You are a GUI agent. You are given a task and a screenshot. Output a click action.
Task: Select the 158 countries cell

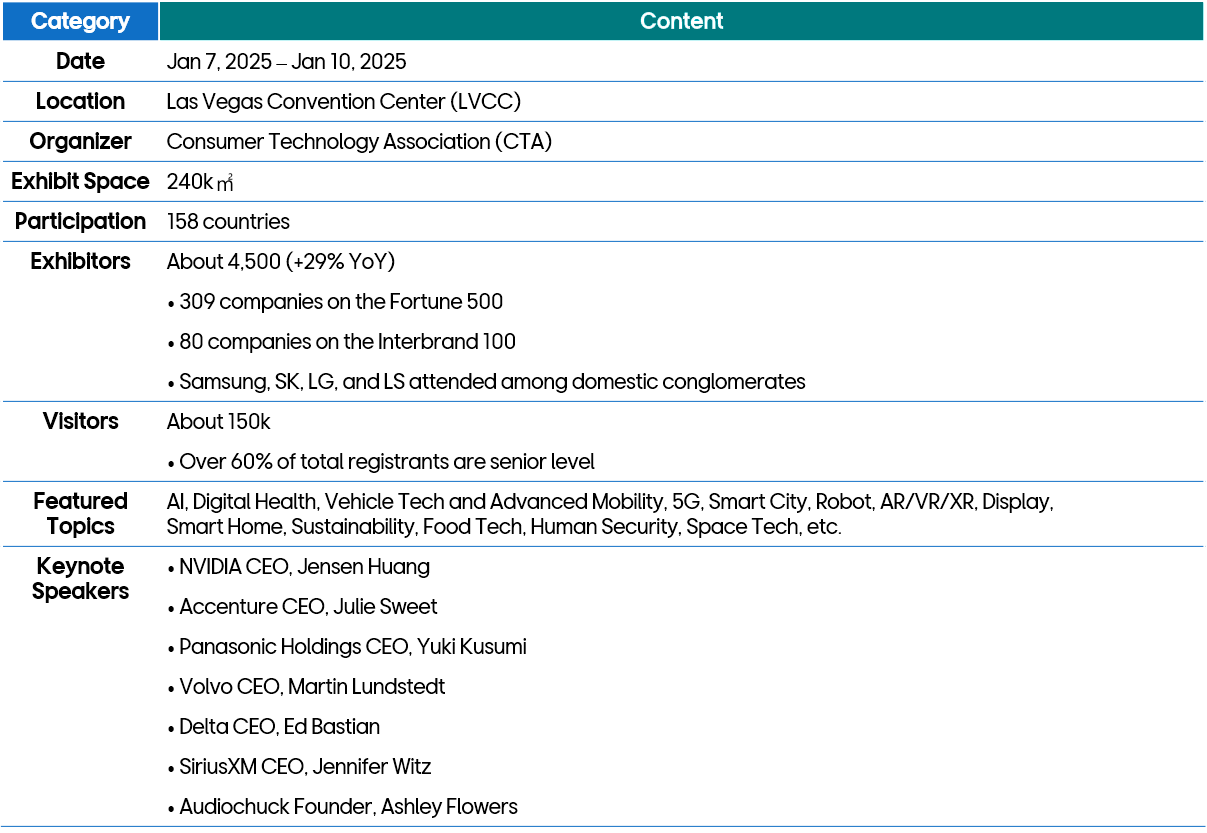[x=228, y=222]
